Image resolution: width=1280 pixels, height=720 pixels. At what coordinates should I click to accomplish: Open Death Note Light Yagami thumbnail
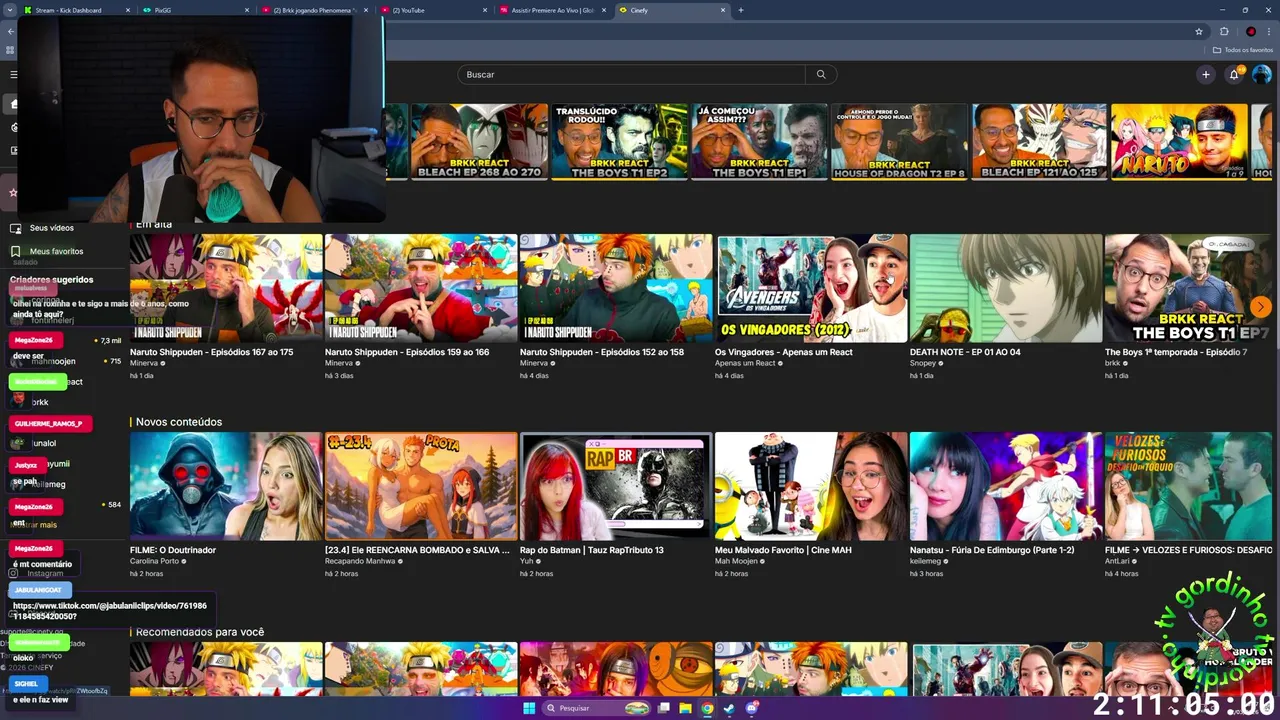[x=1006, y=288]
